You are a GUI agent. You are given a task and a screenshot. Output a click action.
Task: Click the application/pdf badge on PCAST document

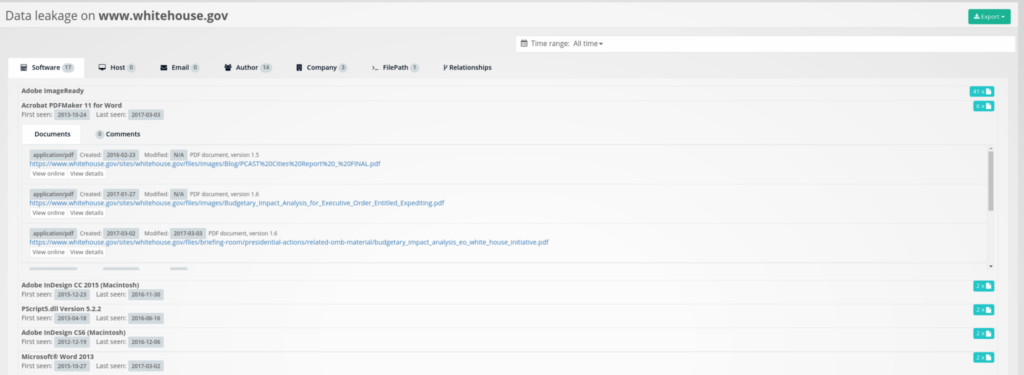(53, 155)
